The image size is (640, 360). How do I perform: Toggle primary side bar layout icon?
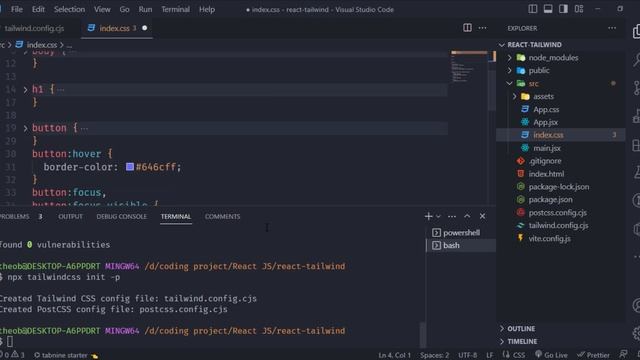tap(533, 9)
